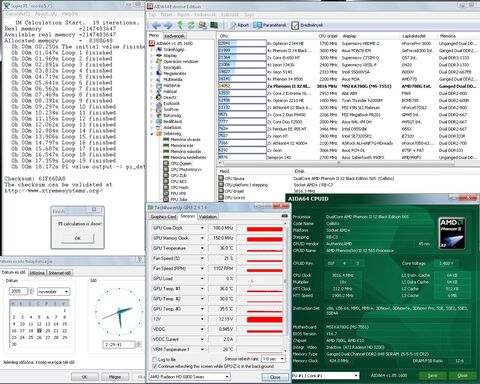This screenshot has width=480, height=384.
Task: Select day 25 in the calendar
Action: pyautogui.click(x=31, y=337)
